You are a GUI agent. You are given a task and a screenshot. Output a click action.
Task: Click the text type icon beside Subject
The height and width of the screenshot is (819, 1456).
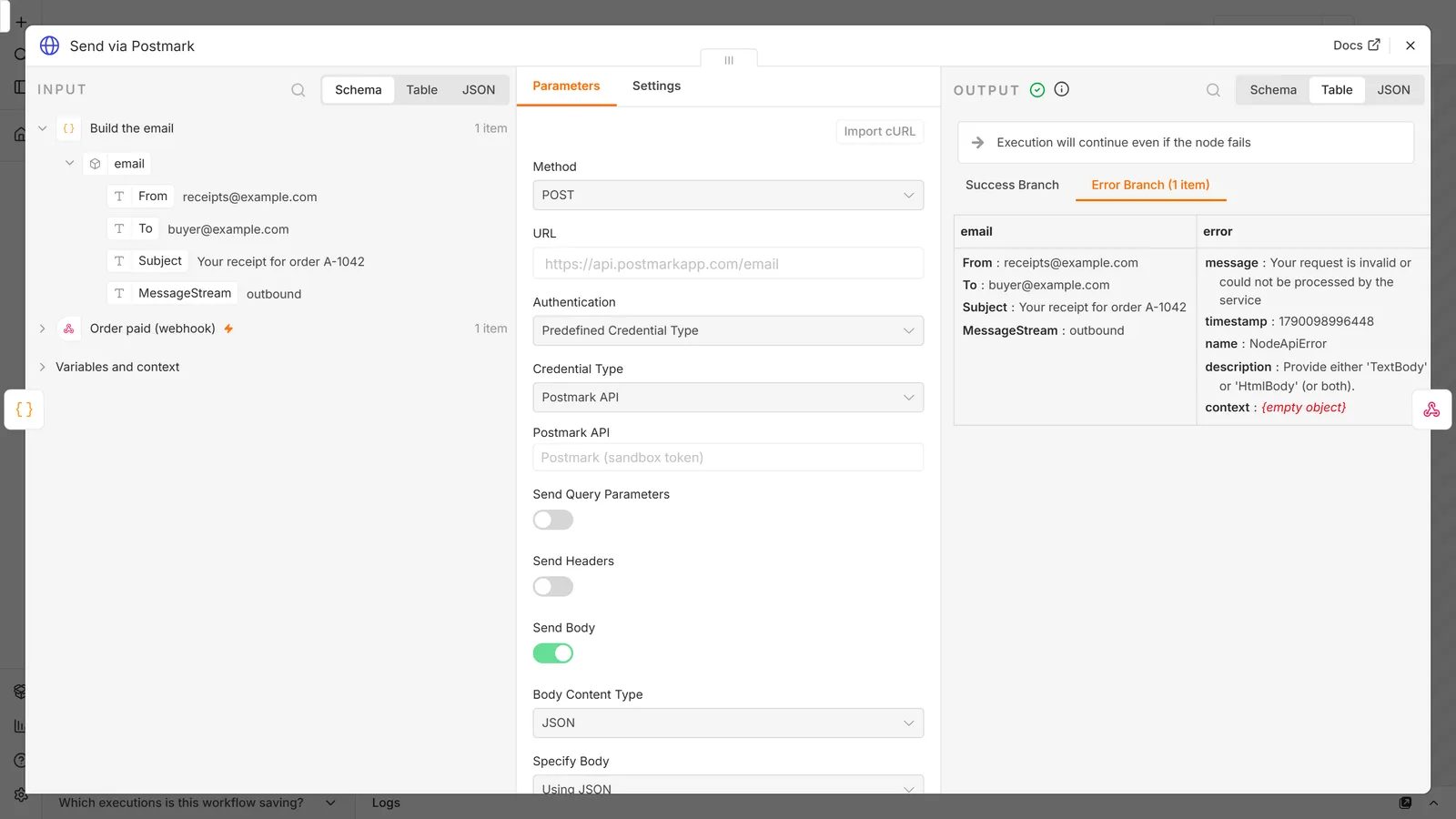tap(119, 261)
